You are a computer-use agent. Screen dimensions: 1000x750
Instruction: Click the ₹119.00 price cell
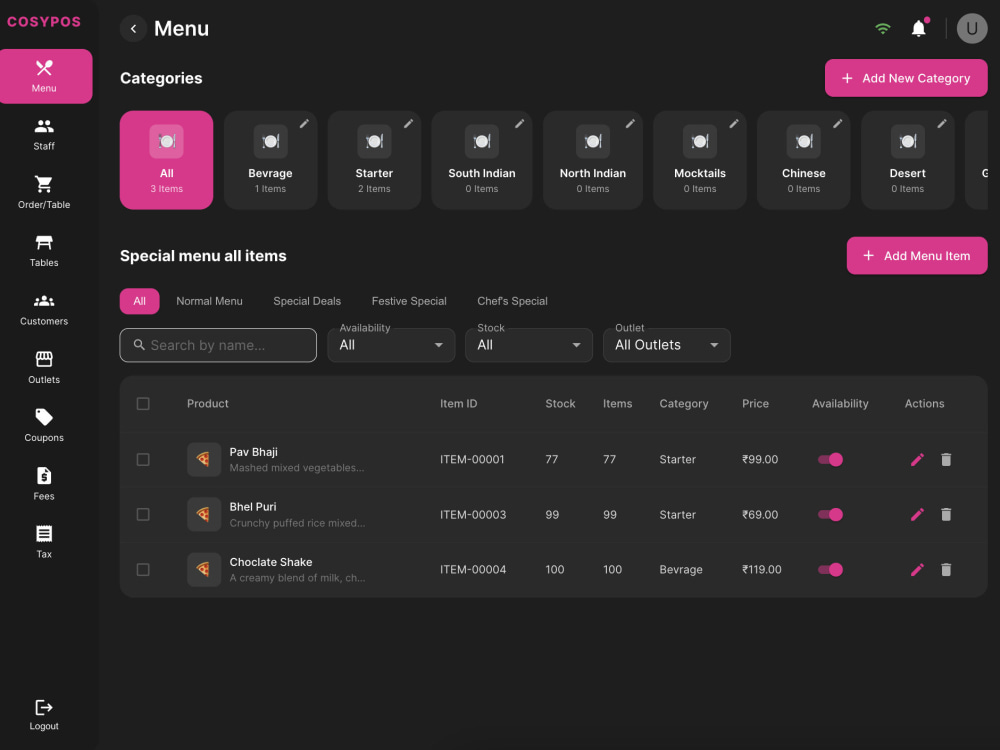coord(761,570)
